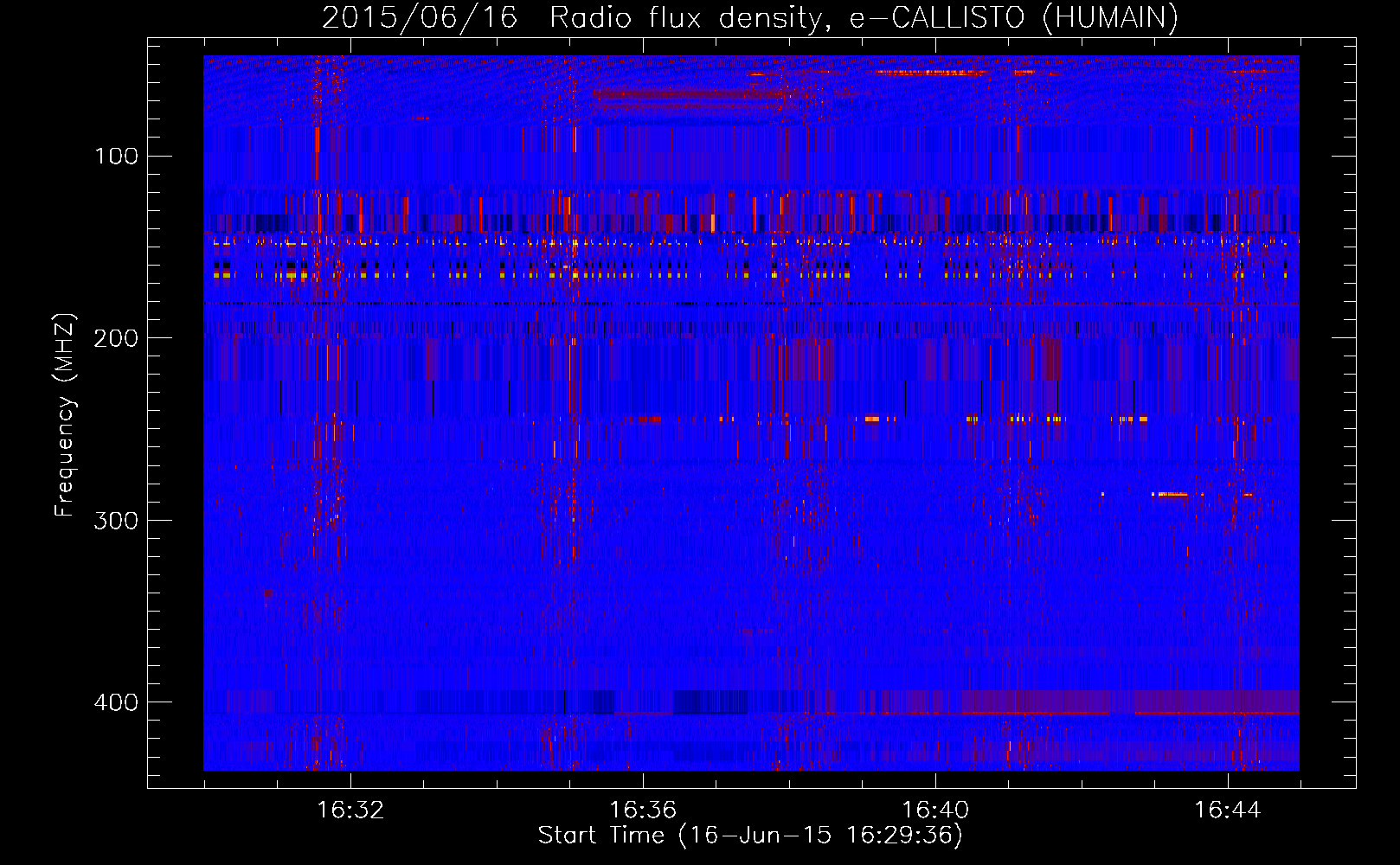Click the orange streak near 285 MHz at 16:43
The image size is (1400, 865).
click(1172, 495)
